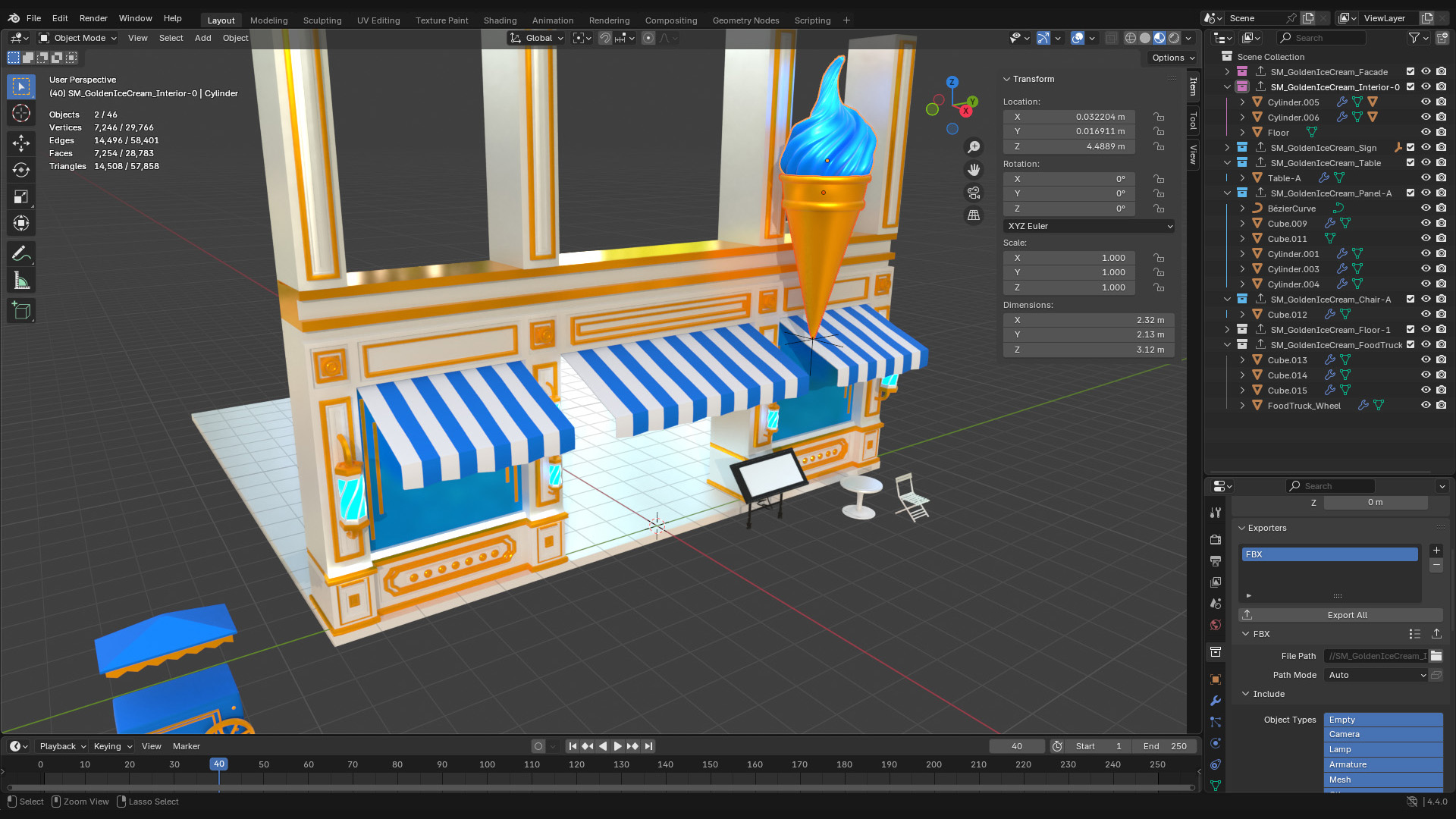Select the Measure tool
The width and height of the screenshot is (1456, 819).
click(x=20, y=279)
